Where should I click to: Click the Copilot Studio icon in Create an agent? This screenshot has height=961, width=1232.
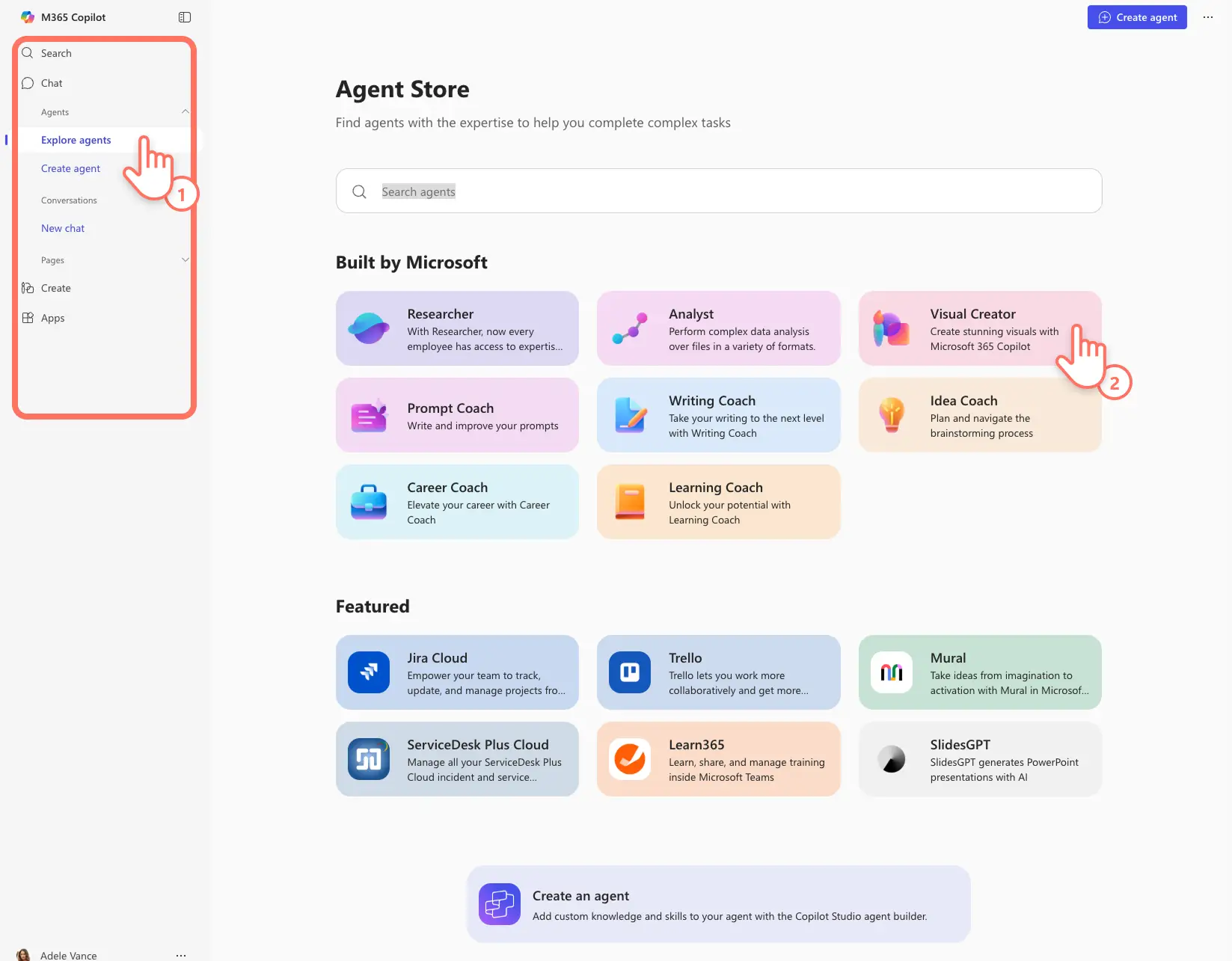(x=500, y=904)
